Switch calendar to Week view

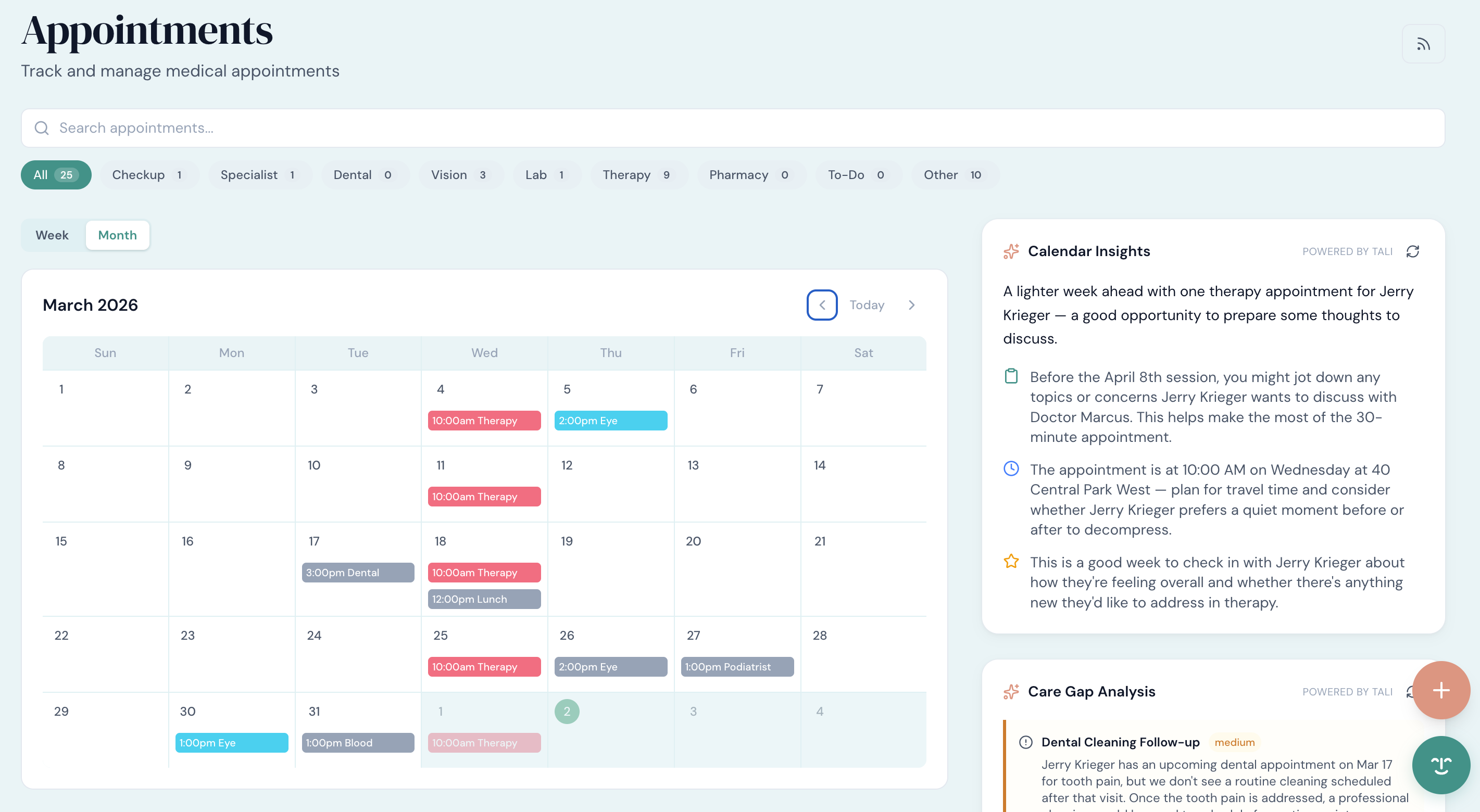[x=52, y=235]
